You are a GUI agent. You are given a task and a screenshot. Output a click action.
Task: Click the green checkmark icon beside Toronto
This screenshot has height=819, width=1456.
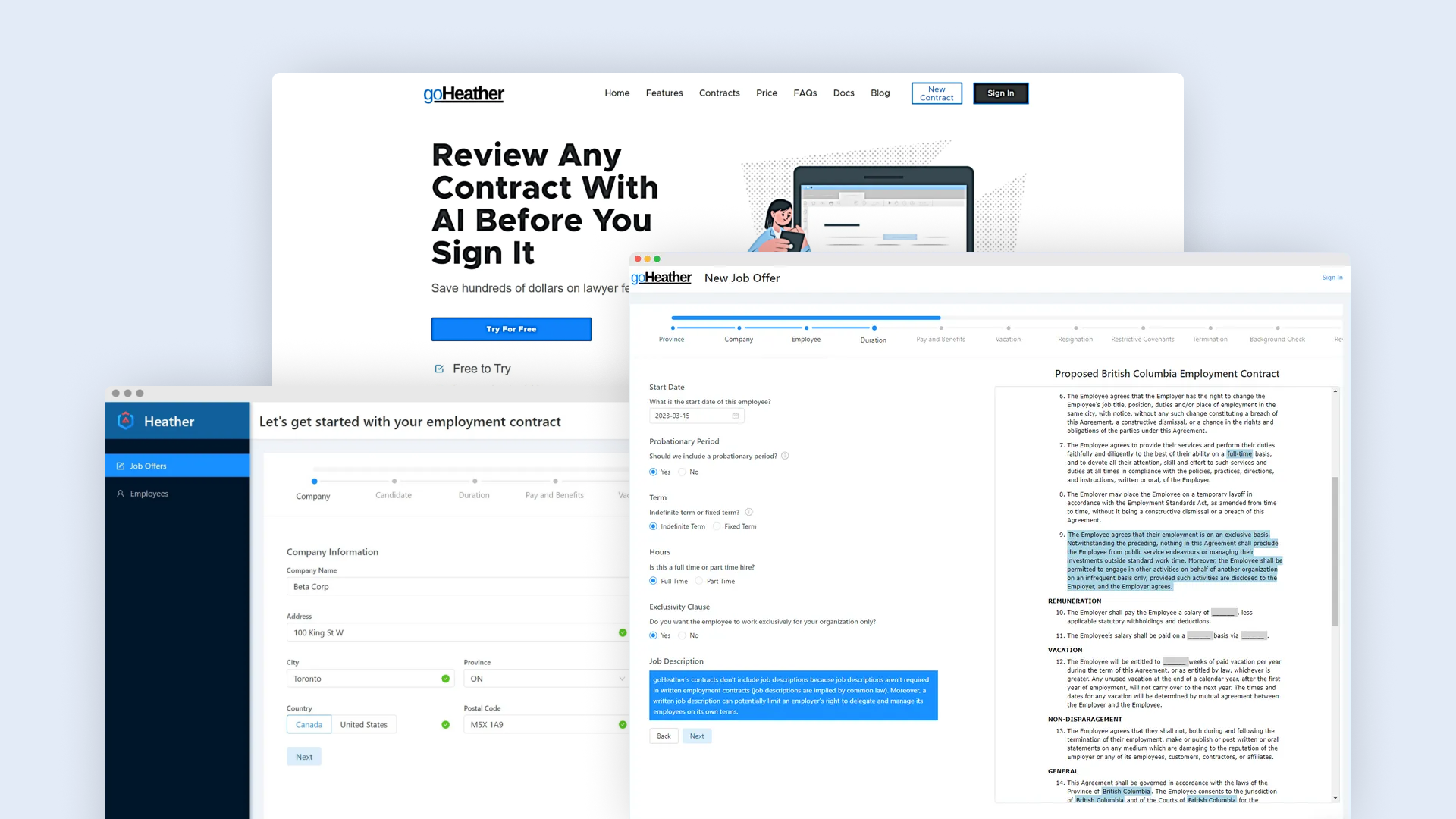(x=444, y=678)
